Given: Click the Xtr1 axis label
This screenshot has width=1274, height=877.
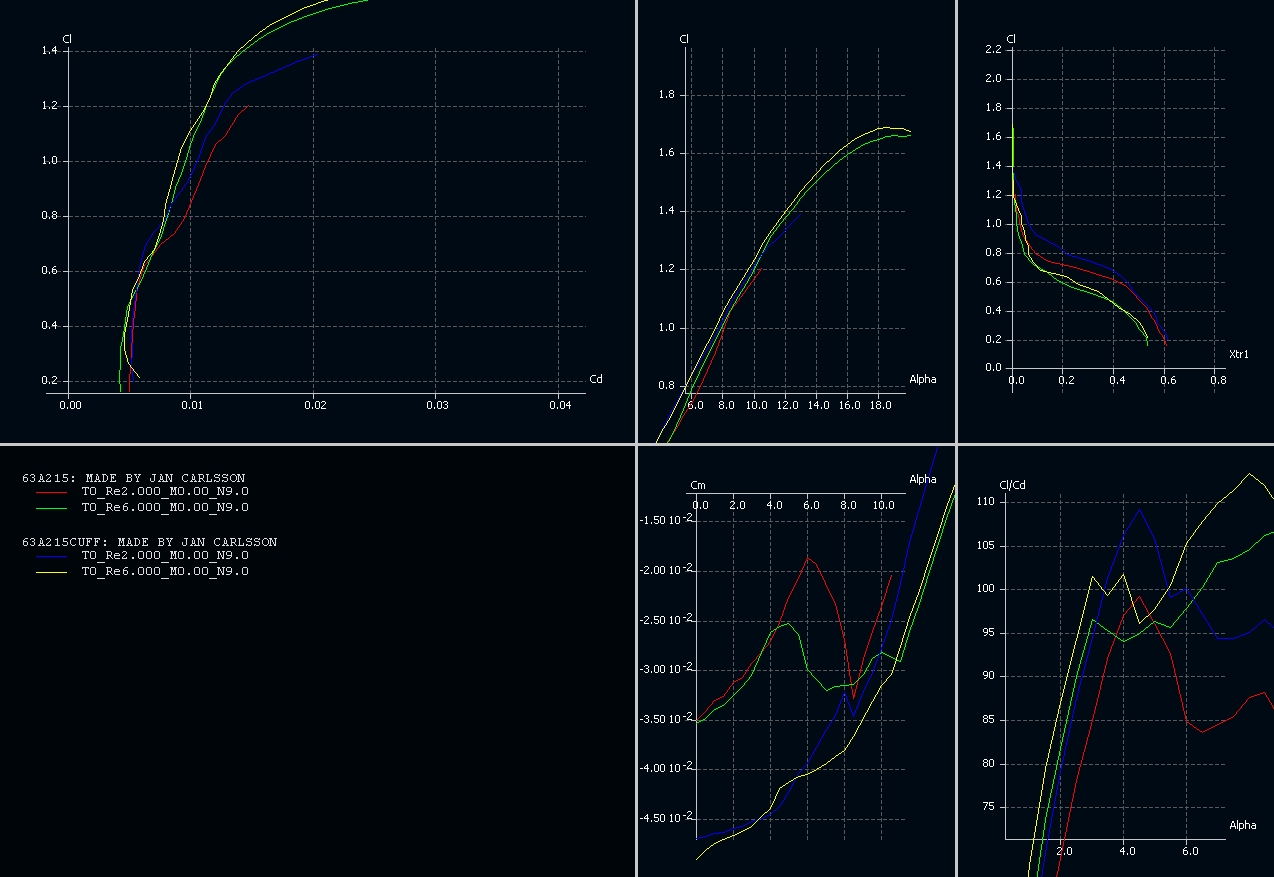Looking at the screenshot, I should click(1239, 354).
